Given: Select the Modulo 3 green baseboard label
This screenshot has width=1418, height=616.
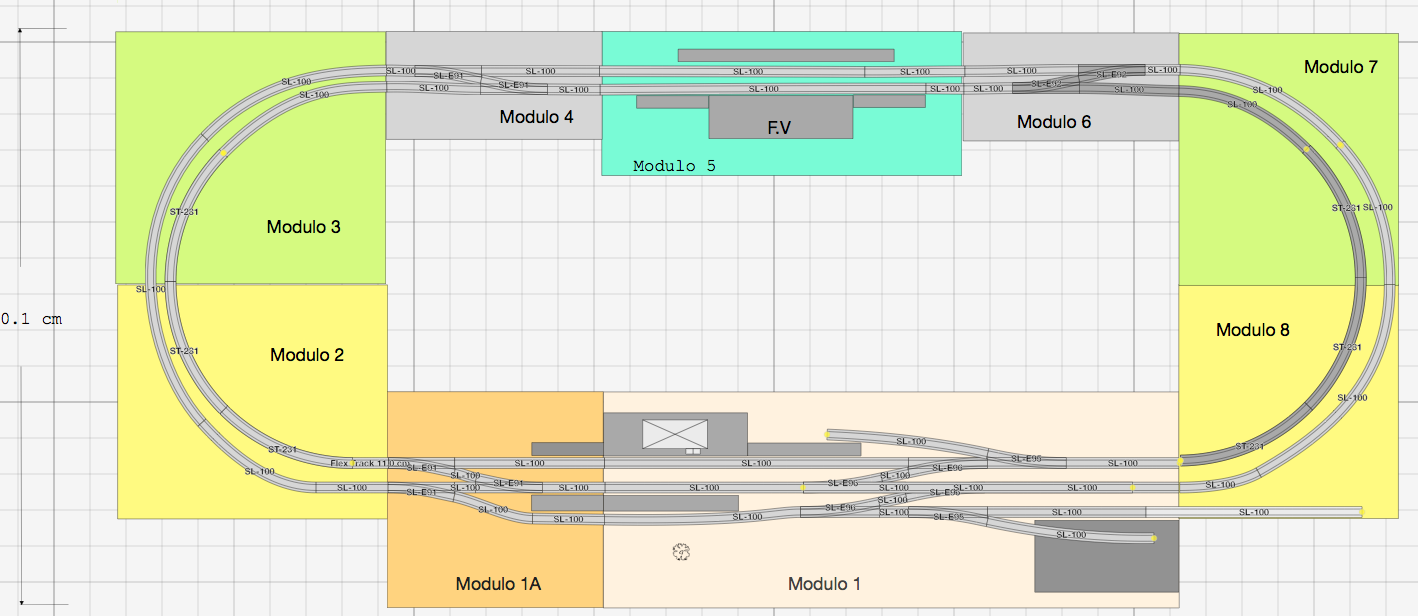Looking at the screenshot, I should 303,227.
